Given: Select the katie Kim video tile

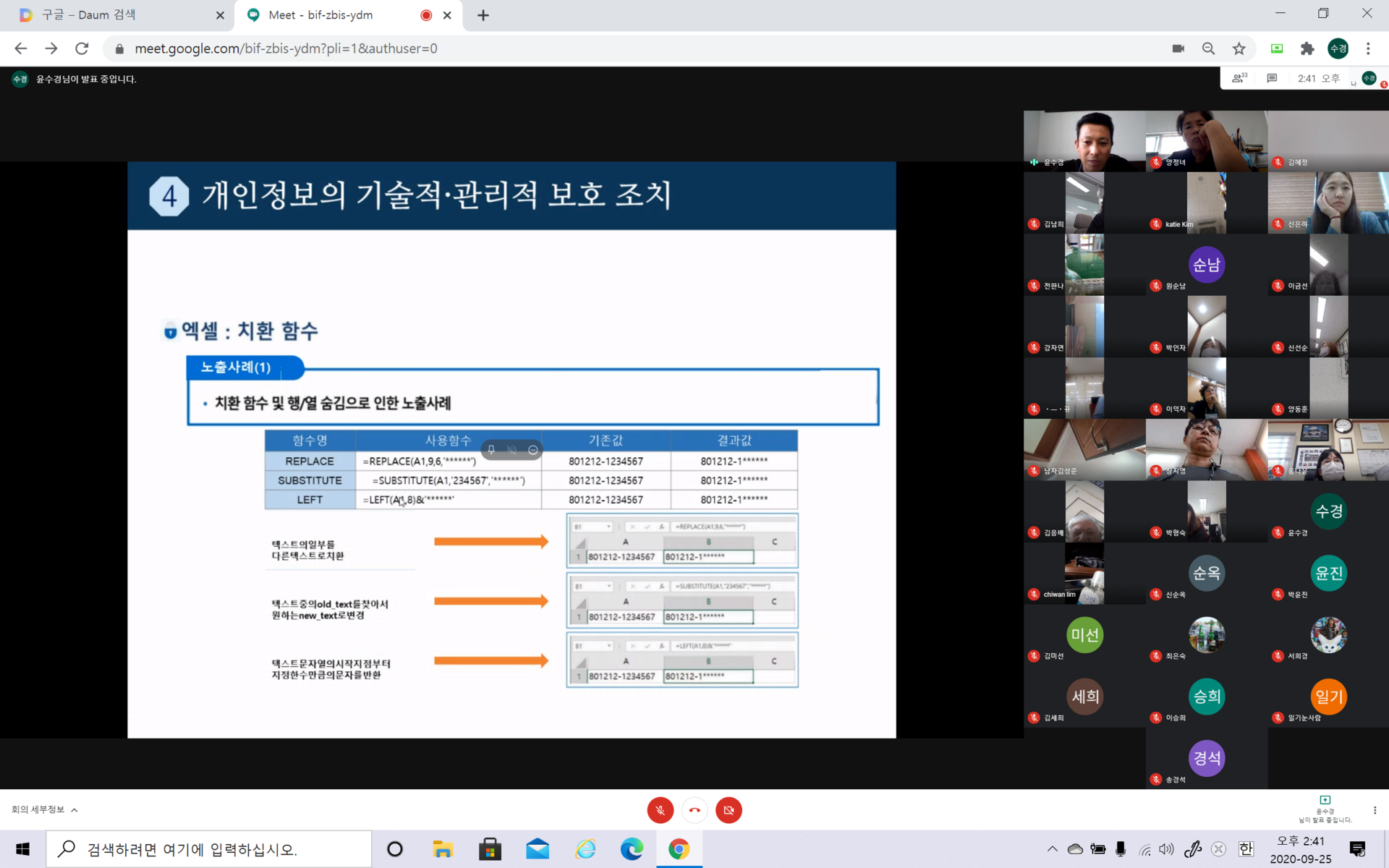Looking at the screenshot, I should tap(1207, 203).
